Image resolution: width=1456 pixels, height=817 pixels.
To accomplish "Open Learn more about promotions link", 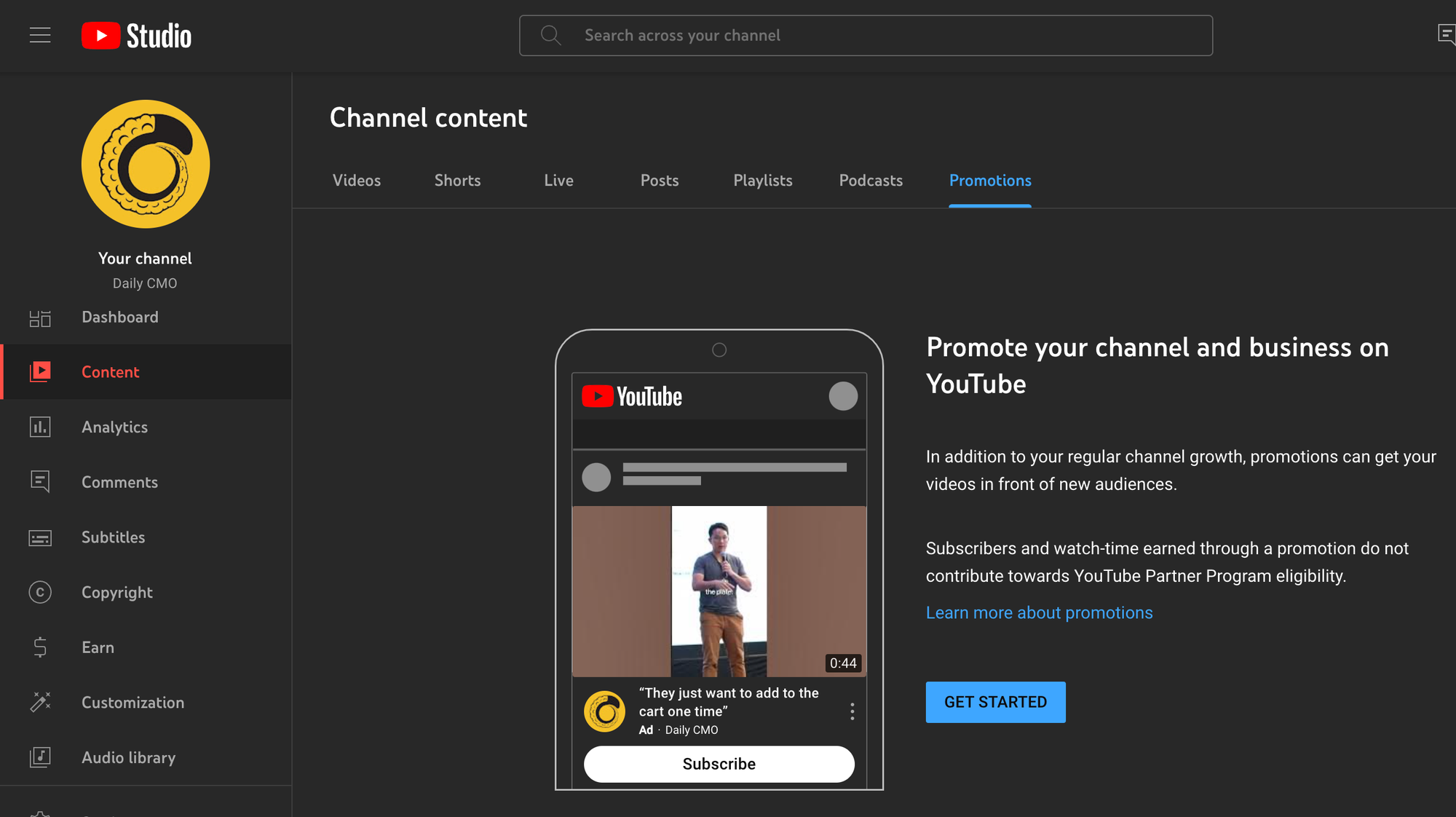I will 1039,613.
